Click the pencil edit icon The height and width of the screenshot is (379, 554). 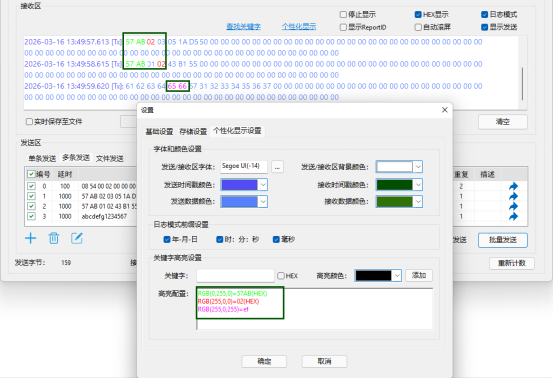[x=77, y=238]
